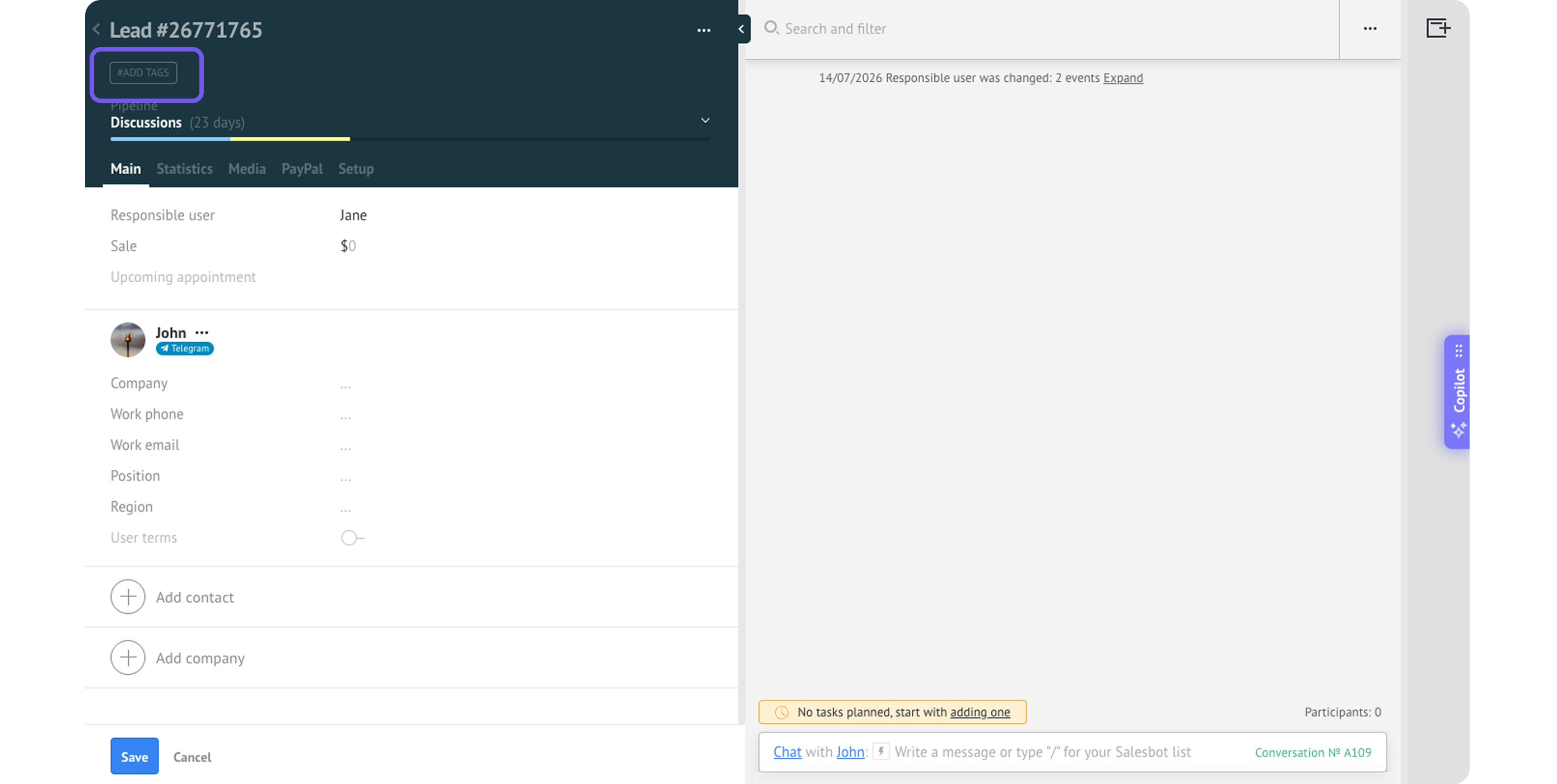The width and height of the screenshot is (1557, 784).
Task: Click the Add company label
Action: pyautogui.click(x=200, y=657)
